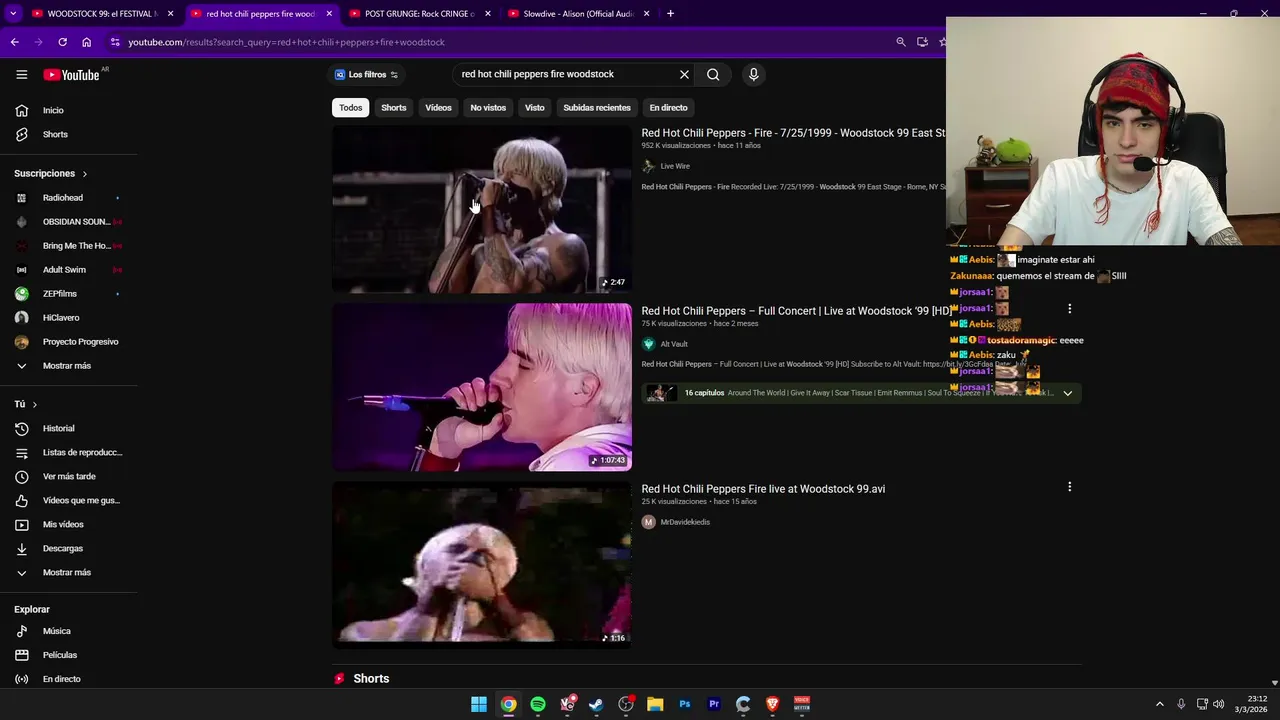This screenshot has width=1280, height=720.
Task: Open Ver más tarde in sidebar
Action: 68,476
